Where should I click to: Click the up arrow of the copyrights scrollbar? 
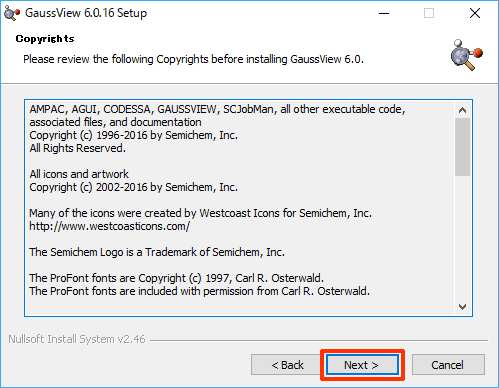pos(462,110)
